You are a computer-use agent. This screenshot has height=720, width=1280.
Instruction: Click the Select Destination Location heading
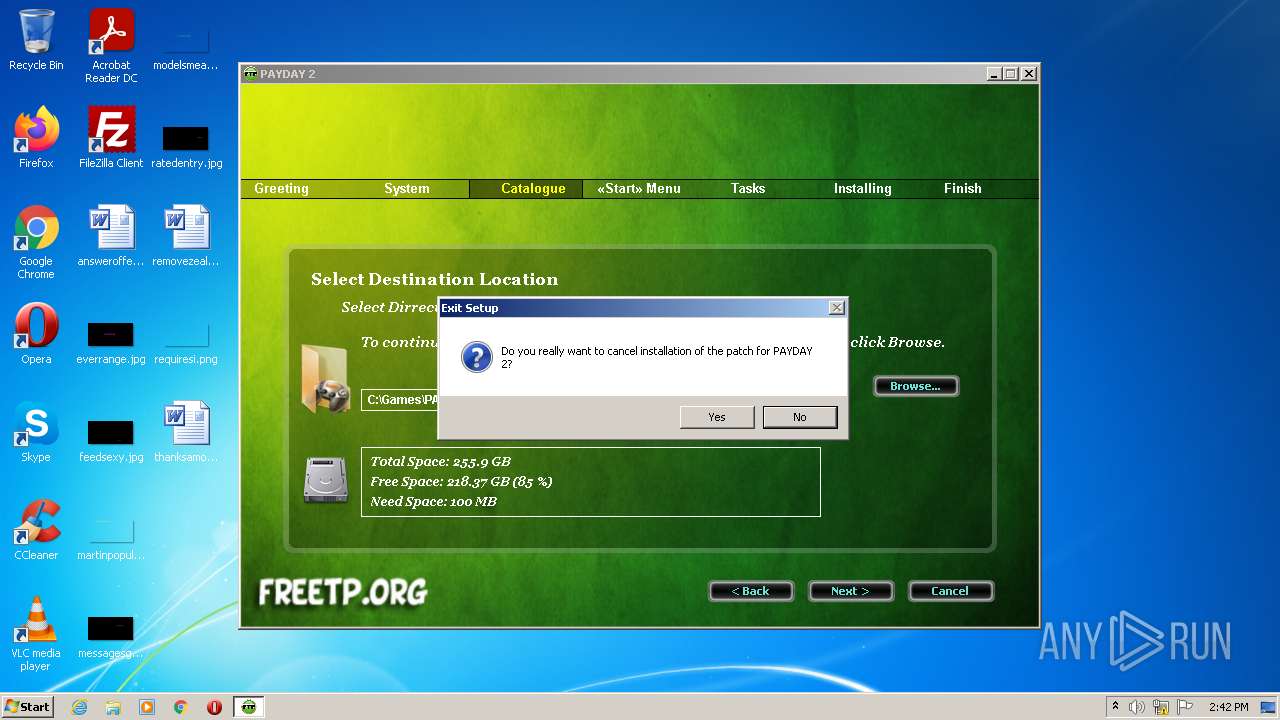[x=434, y=279]
